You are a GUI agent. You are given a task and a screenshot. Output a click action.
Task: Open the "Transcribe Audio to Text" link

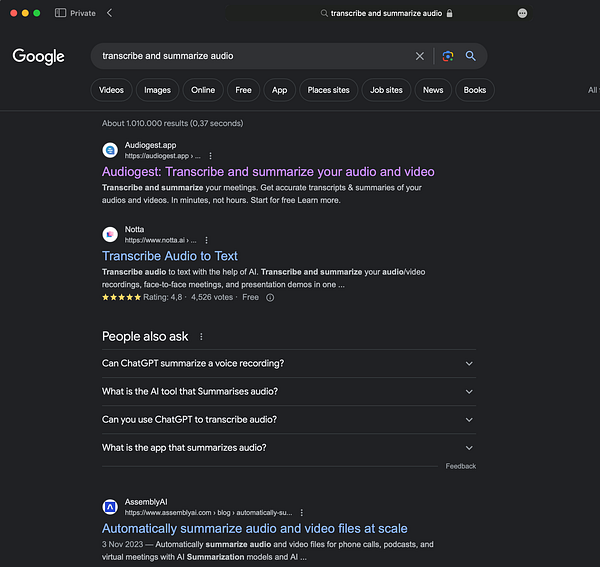tap(170, 256)
